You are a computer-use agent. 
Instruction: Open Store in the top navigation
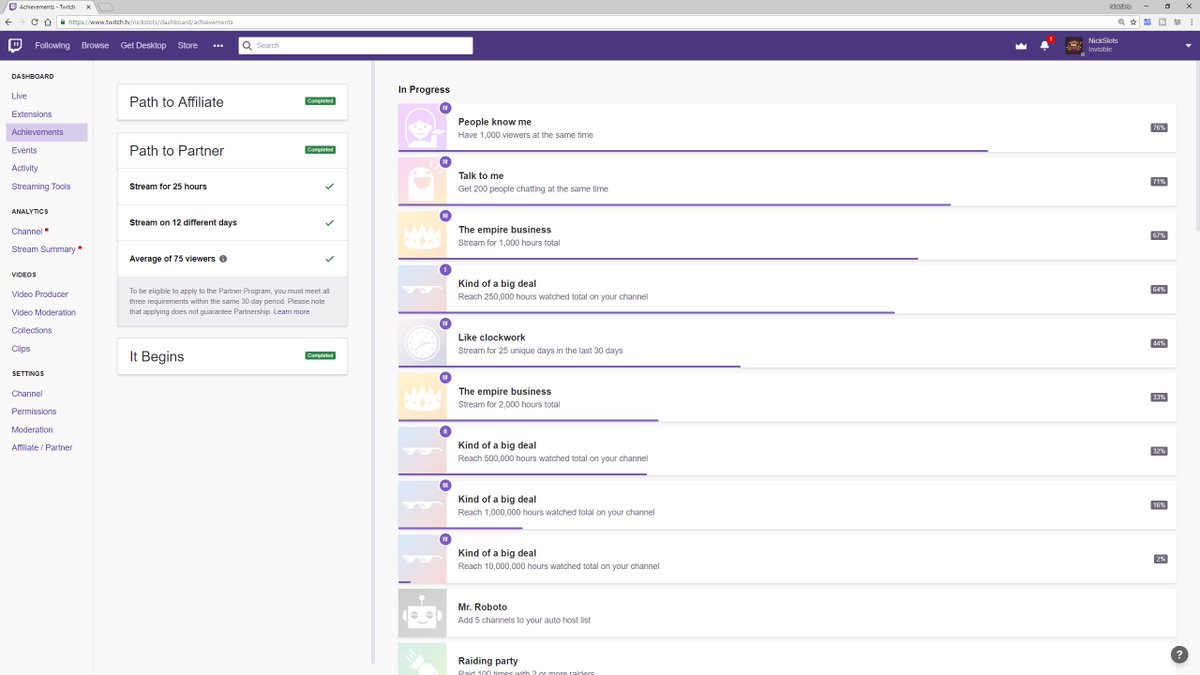[x=188, y=46]
